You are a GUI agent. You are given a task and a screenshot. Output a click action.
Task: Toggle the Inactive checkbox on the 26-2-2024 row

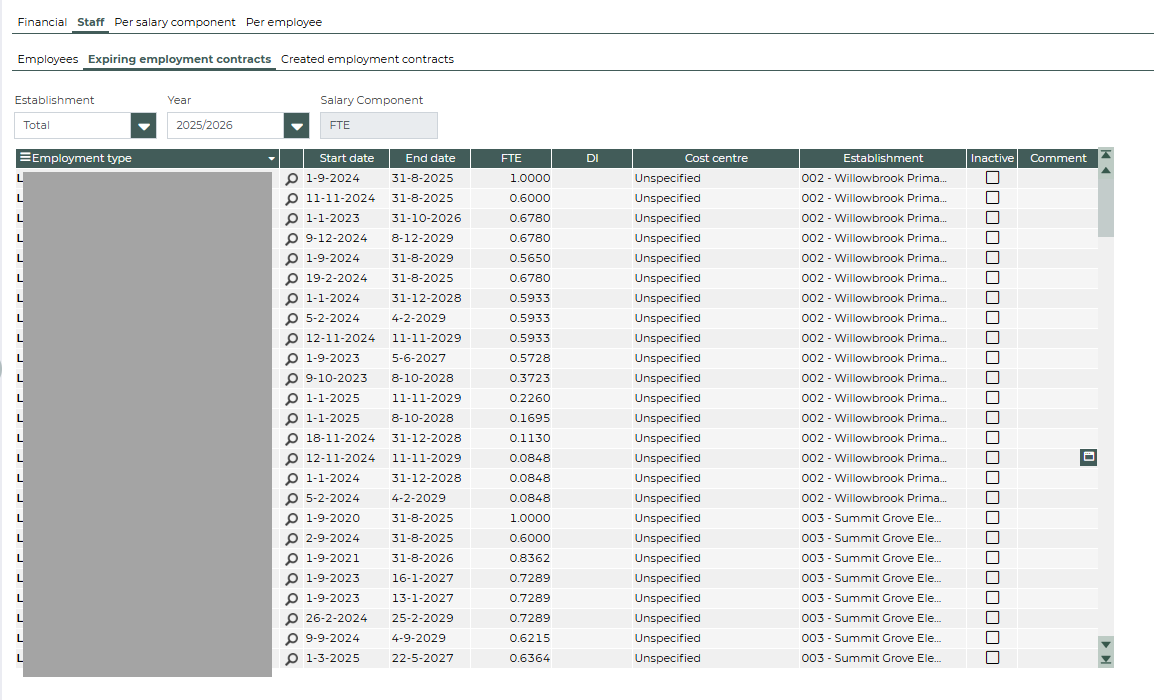point(992,618)
